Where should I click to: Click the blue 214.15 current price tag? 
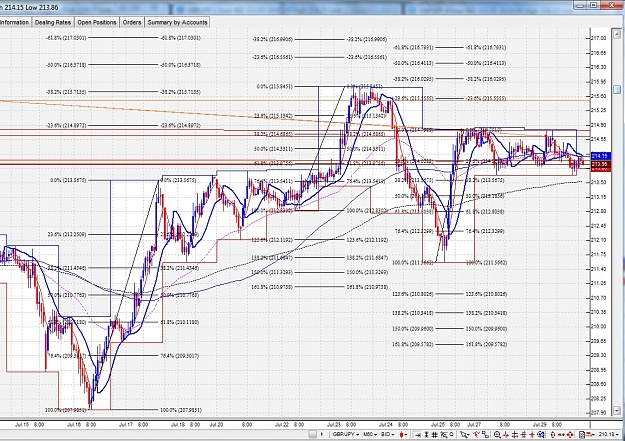600,156
